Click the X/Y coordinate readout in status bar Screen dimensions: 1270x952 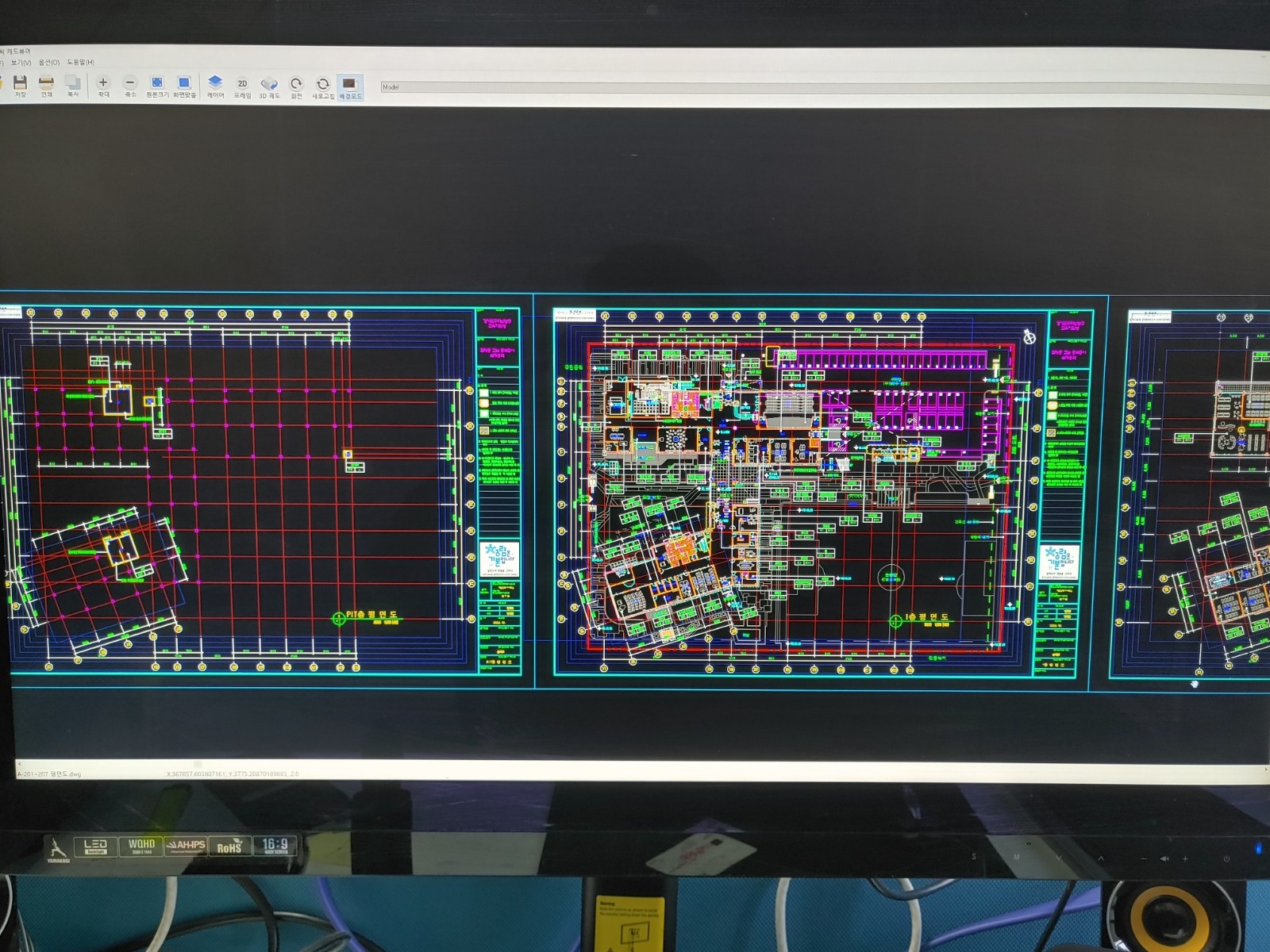coord(233,773)
